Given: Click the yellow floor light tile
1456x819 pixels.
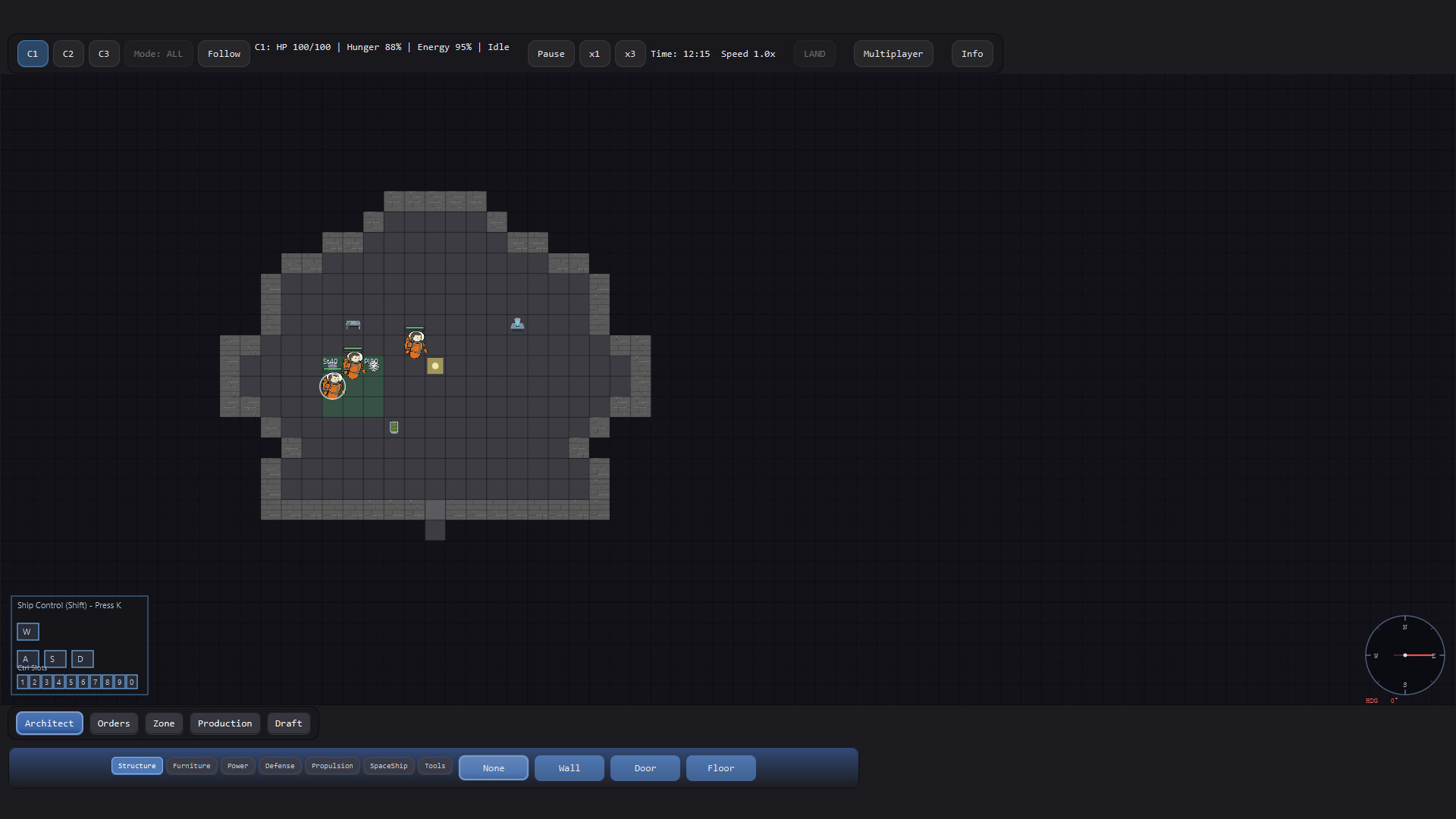Looking at the screenshot, I should 435,366.
